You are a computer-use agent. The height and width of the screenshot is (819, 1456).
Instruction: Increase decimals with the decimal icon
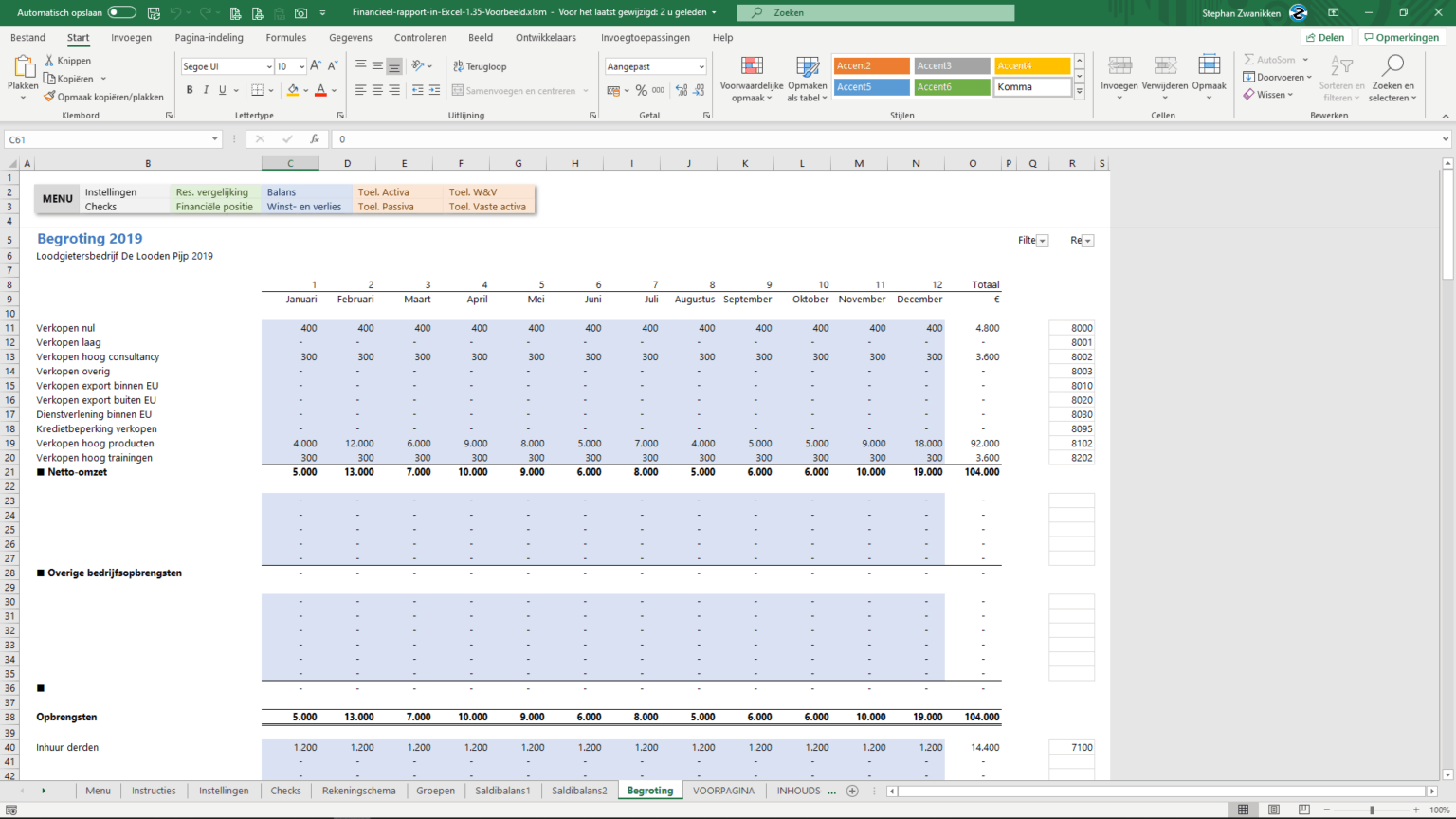coord(681,89)
